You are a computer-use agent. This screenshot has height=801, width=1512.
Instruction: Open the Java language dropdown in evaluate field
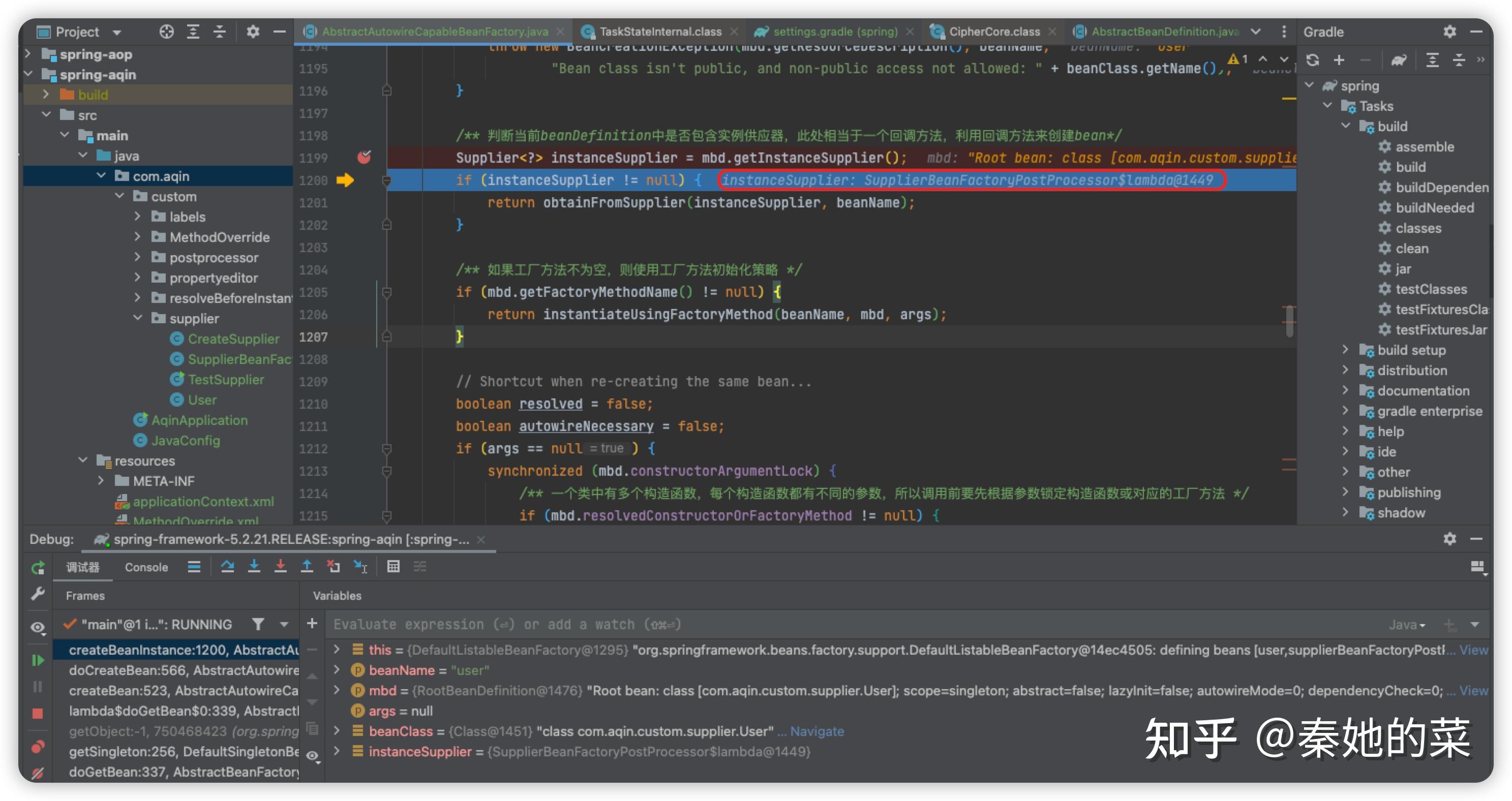(x=1407, y=624)
